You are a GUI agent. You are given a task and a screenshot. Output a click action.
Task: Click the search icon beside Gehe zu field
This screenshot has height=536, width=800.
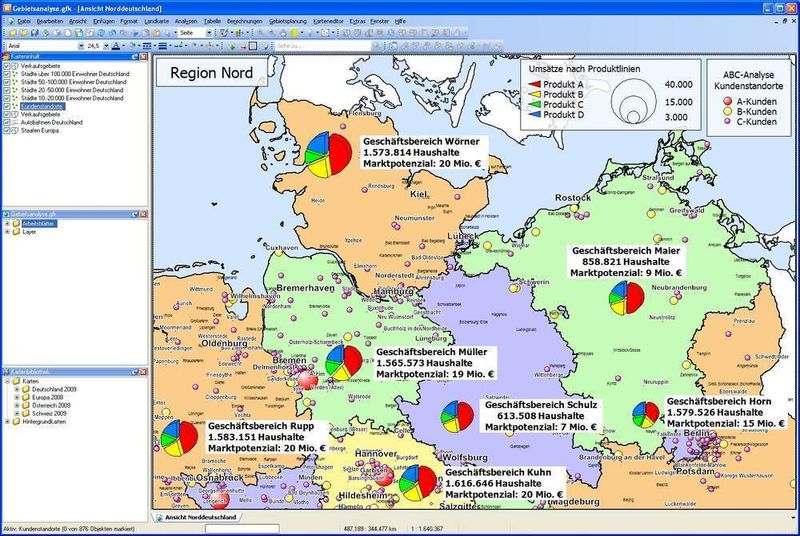pyautogui.click(x=377, y=46)
